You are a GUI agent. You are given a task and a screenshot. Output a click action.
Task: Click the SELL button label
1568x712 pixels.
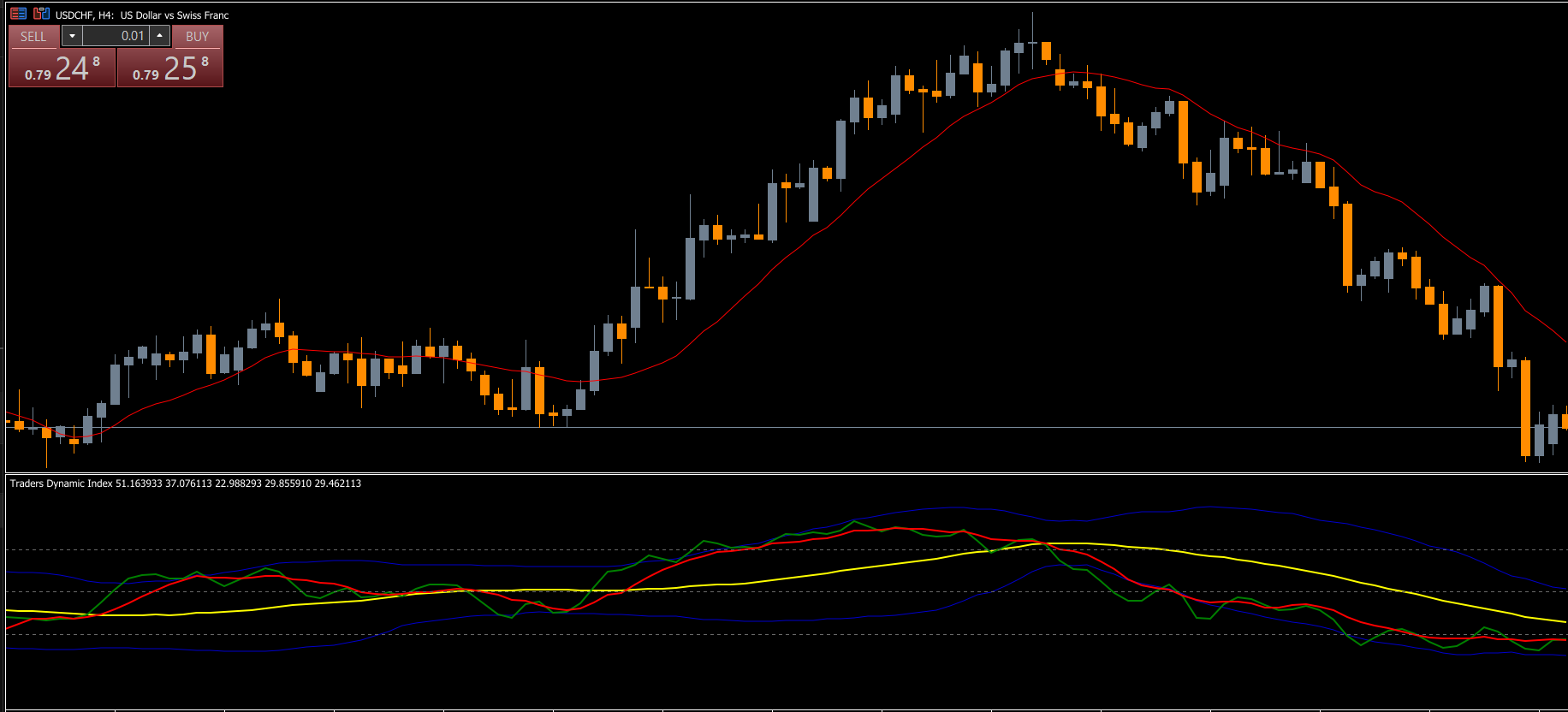coord(33,36)
